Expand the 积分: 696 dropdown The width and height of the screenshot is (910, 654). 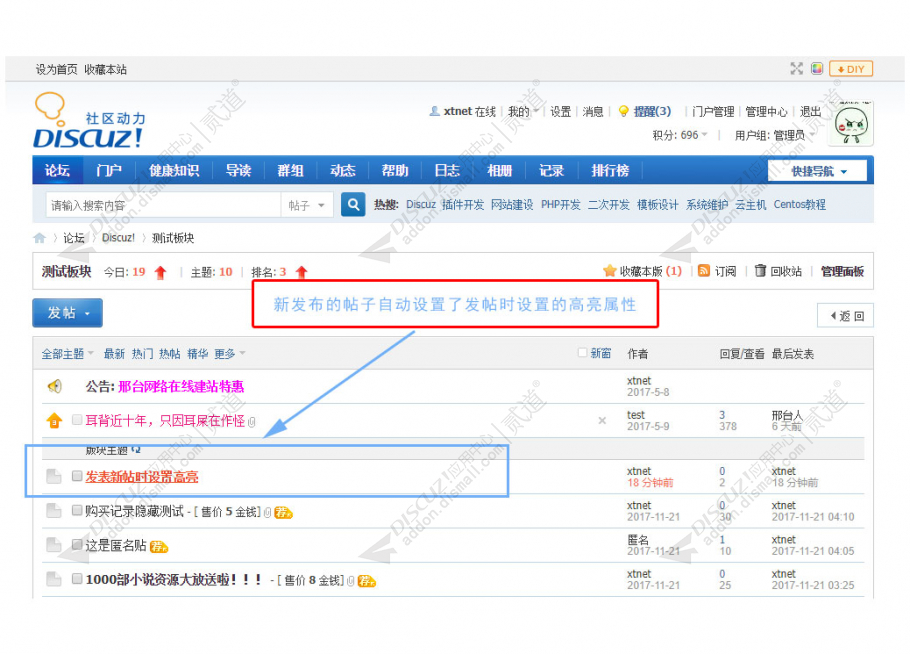680,135
